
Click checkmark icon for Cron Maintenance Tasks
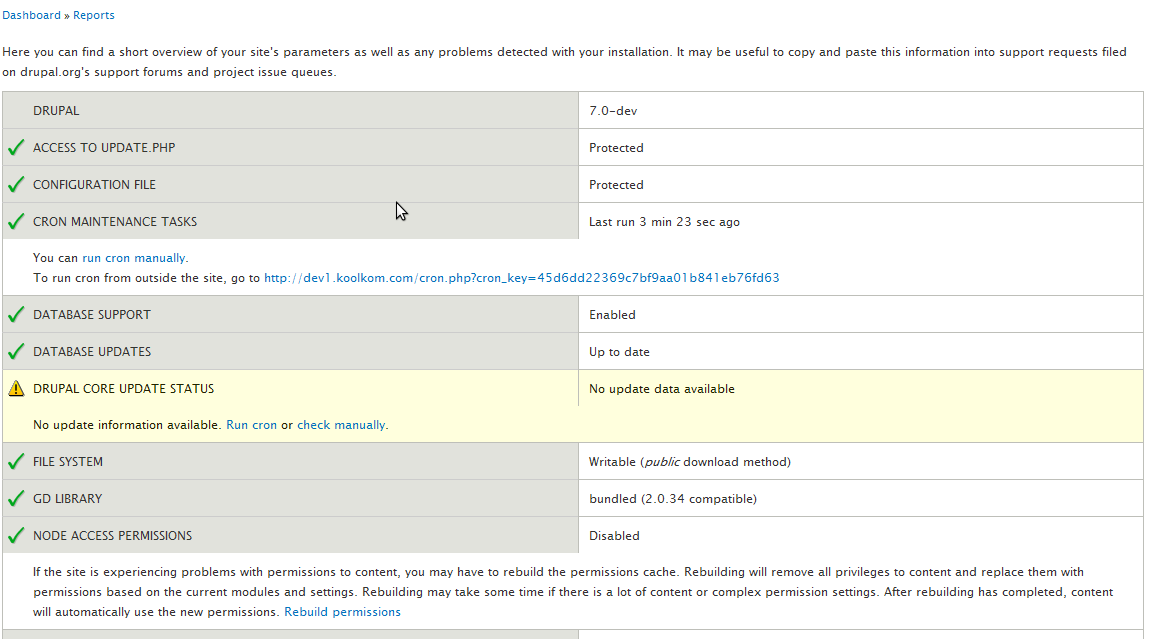(x=16, y=222)
